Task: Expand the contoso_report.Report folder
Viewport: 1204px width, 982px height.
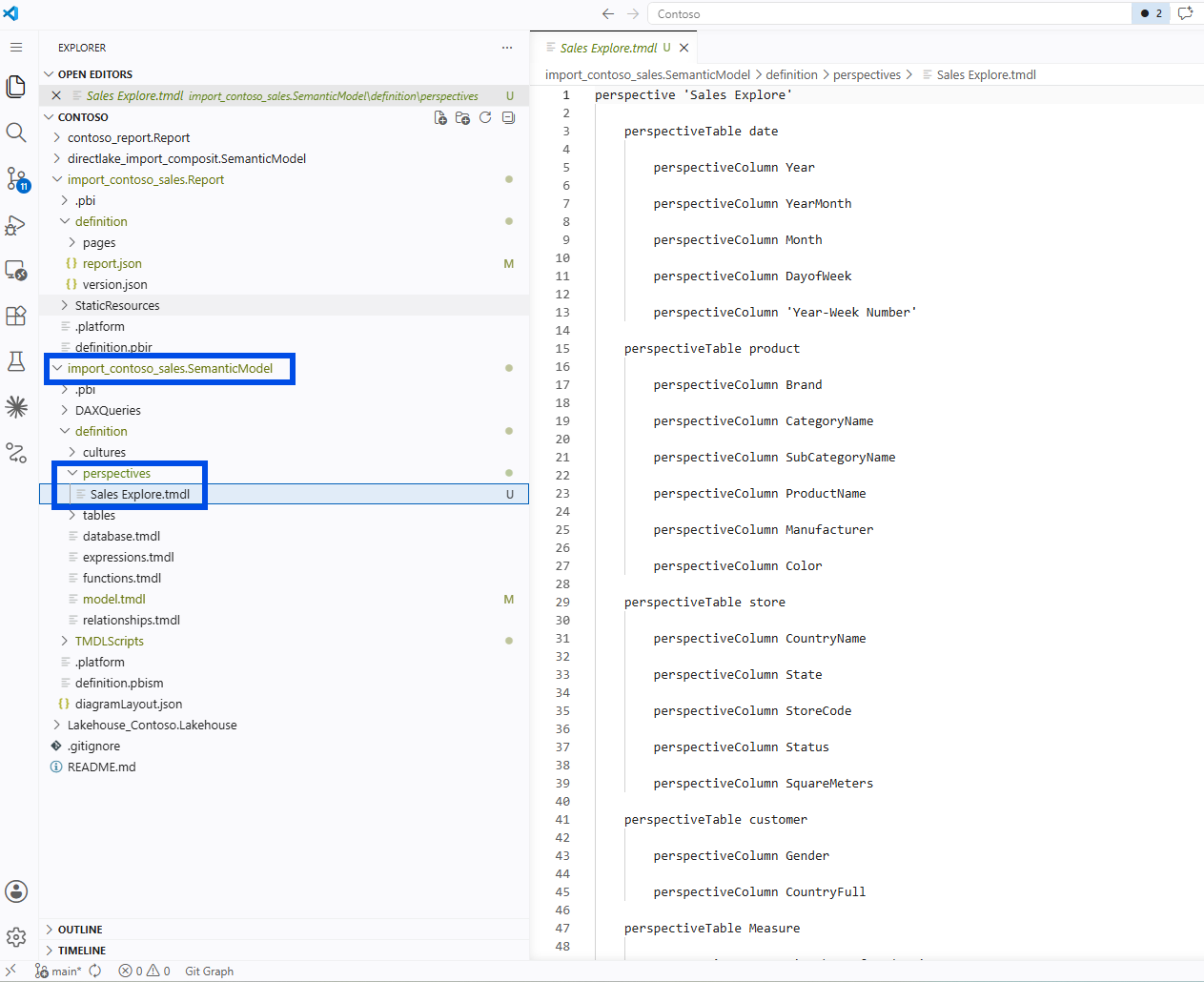Action: [128, 137]
